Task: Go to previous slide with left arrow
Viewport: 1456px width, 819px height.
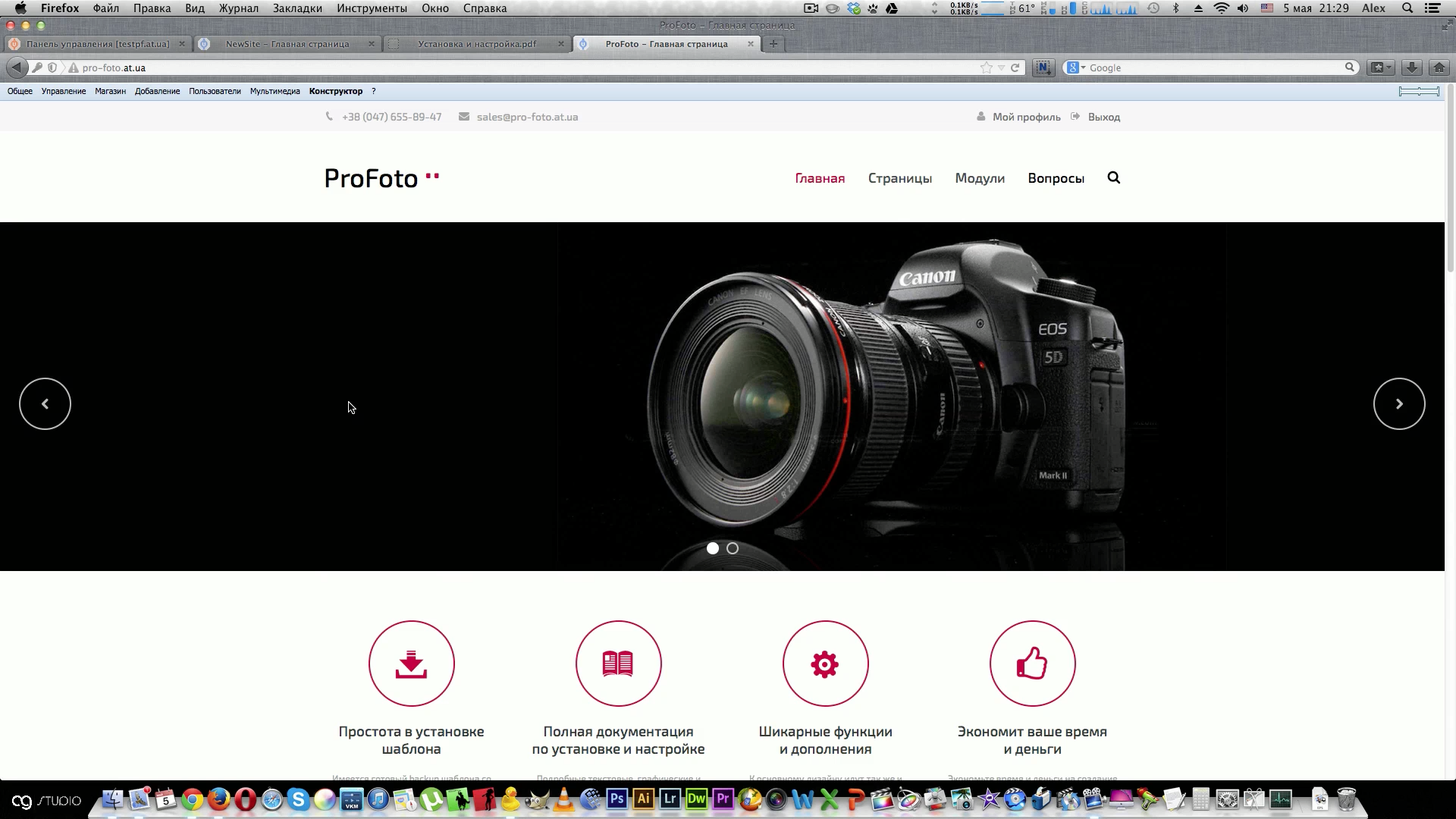Action: 45,403
